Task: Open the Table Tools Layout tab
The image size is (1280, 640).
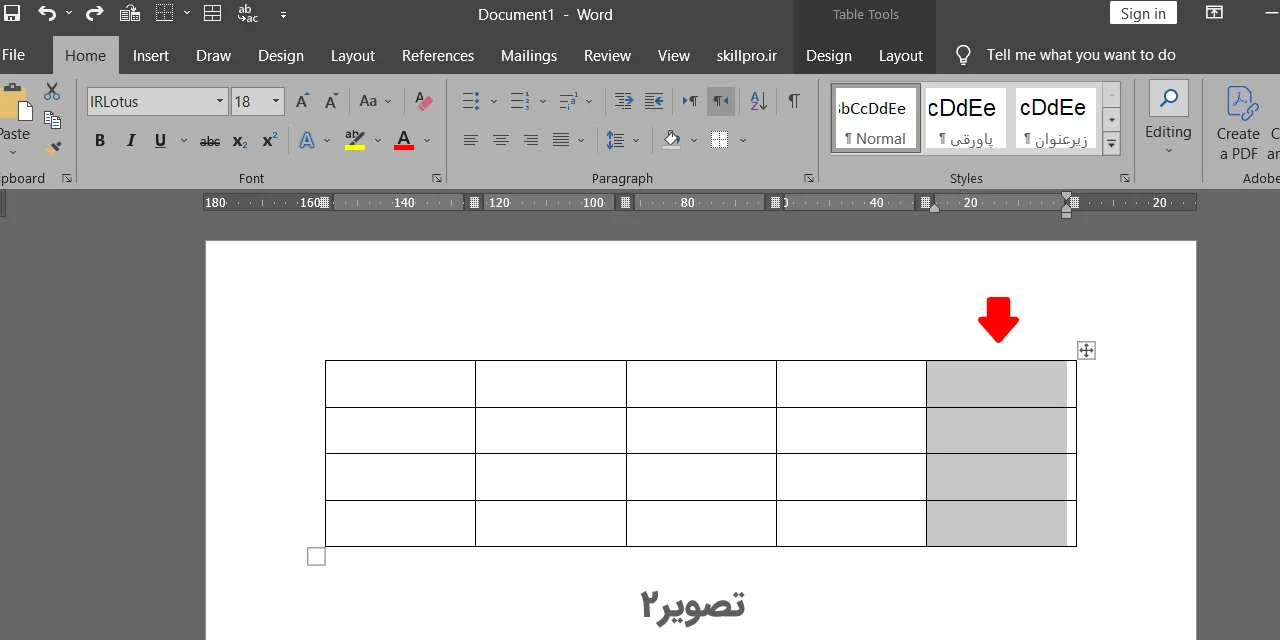Action: [x=901, y=55]
